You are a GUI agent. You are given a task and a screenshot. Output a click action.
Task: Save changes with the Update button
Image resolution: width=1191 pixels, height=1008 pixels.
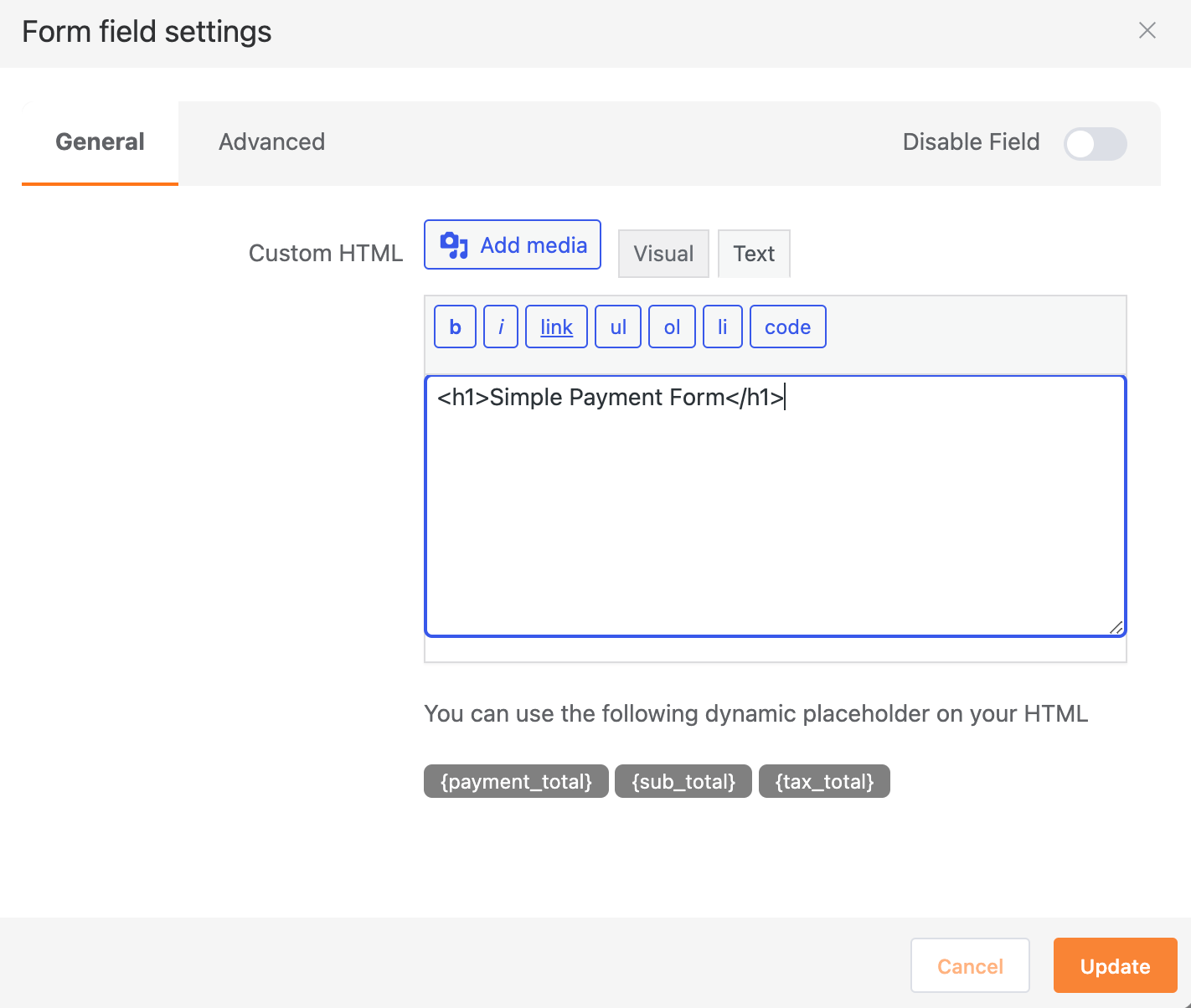click(x=1115, y=965)
